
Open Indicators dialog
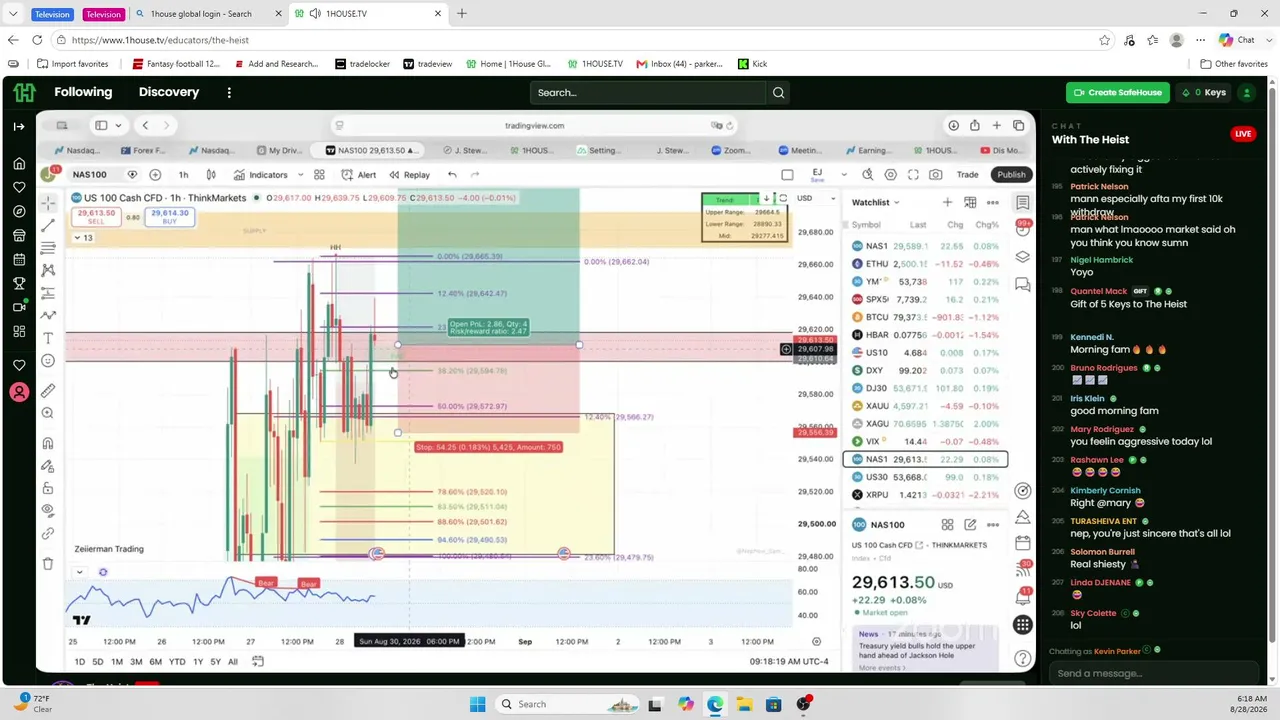pos(261,175)
